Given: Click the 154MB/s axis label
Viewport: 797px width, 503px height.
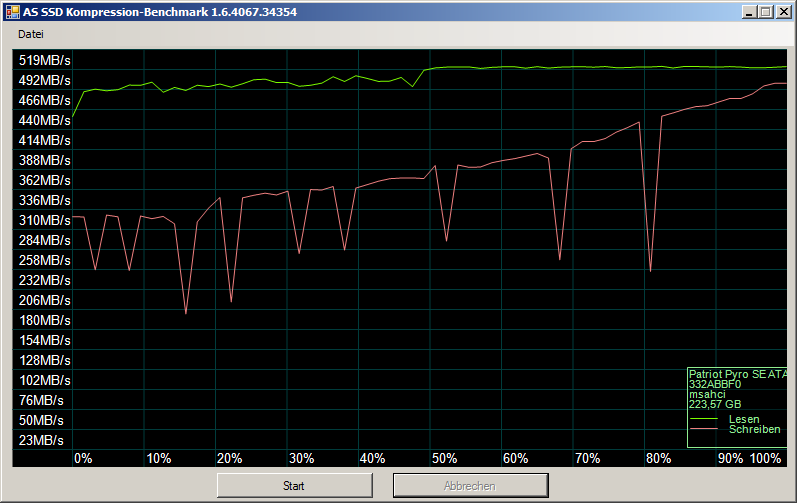Looking at the screenshot, I should pyautogui.click(x=44, y=340).
